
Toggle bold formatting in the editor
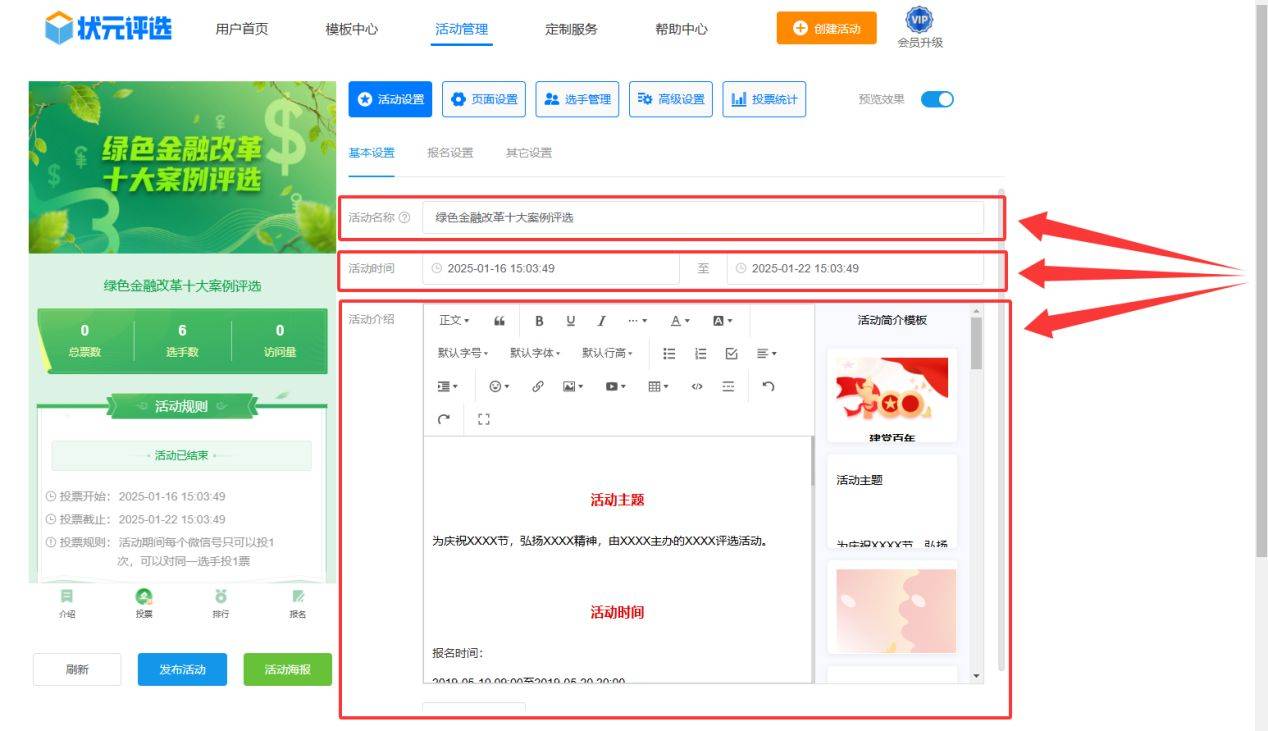[539, 320]
